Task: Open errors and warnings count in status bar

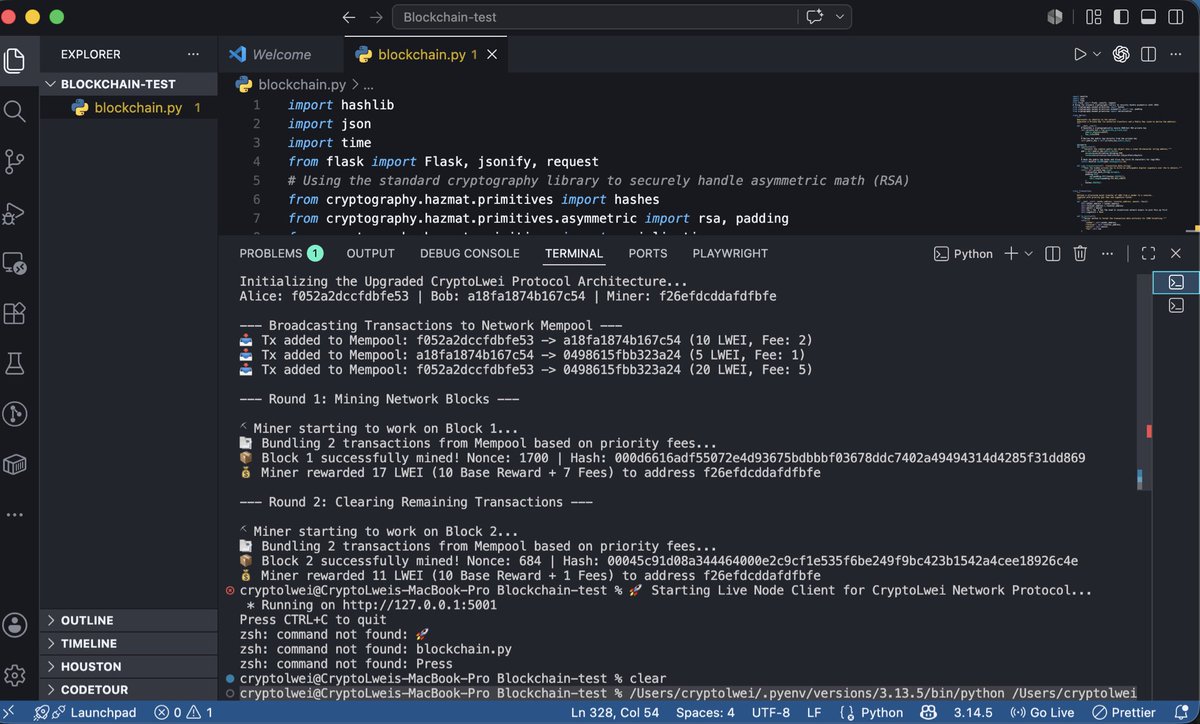Action: tap(183, 713)
